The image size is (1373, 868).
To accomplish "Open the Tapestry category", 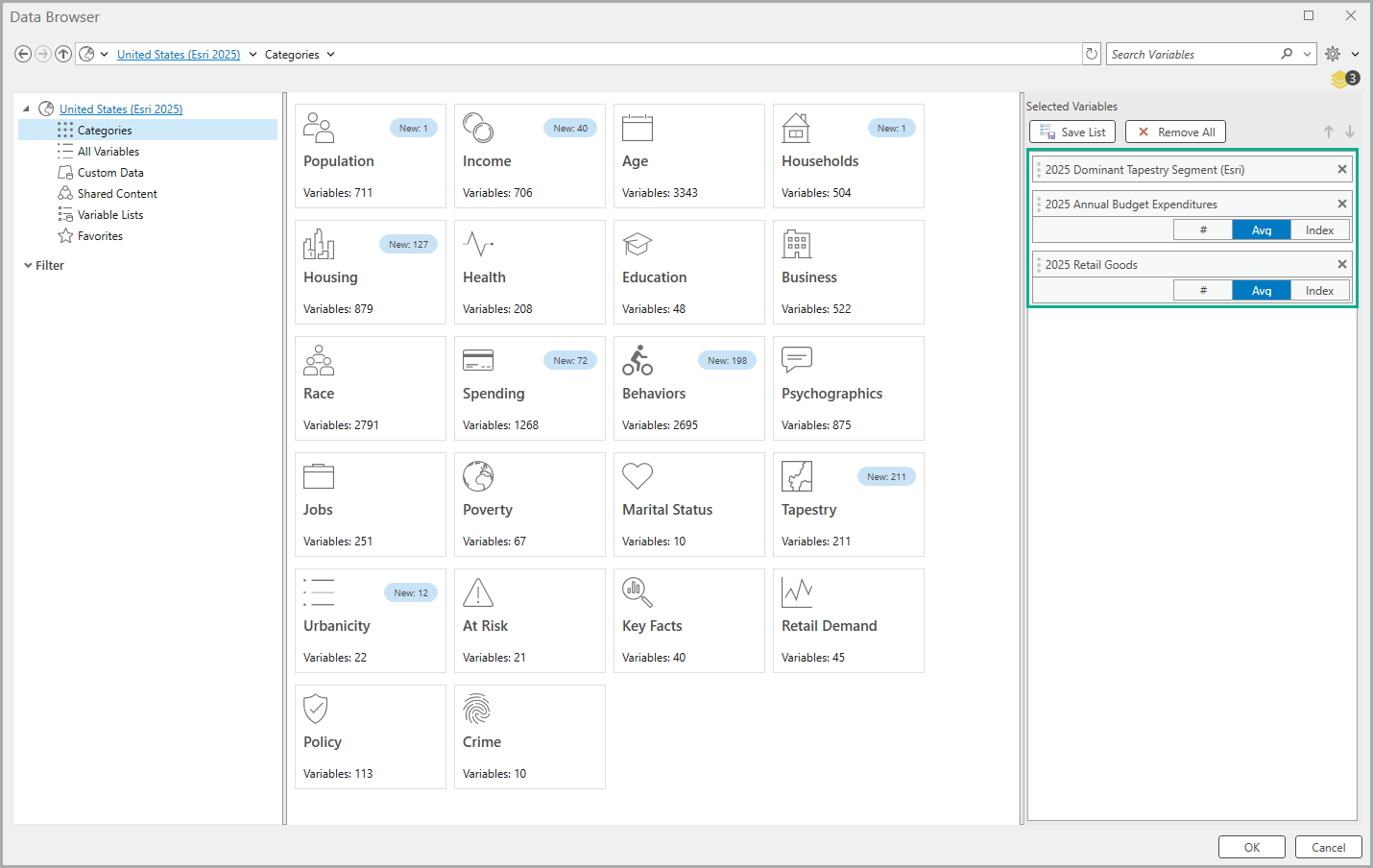I will coord(808,509).
